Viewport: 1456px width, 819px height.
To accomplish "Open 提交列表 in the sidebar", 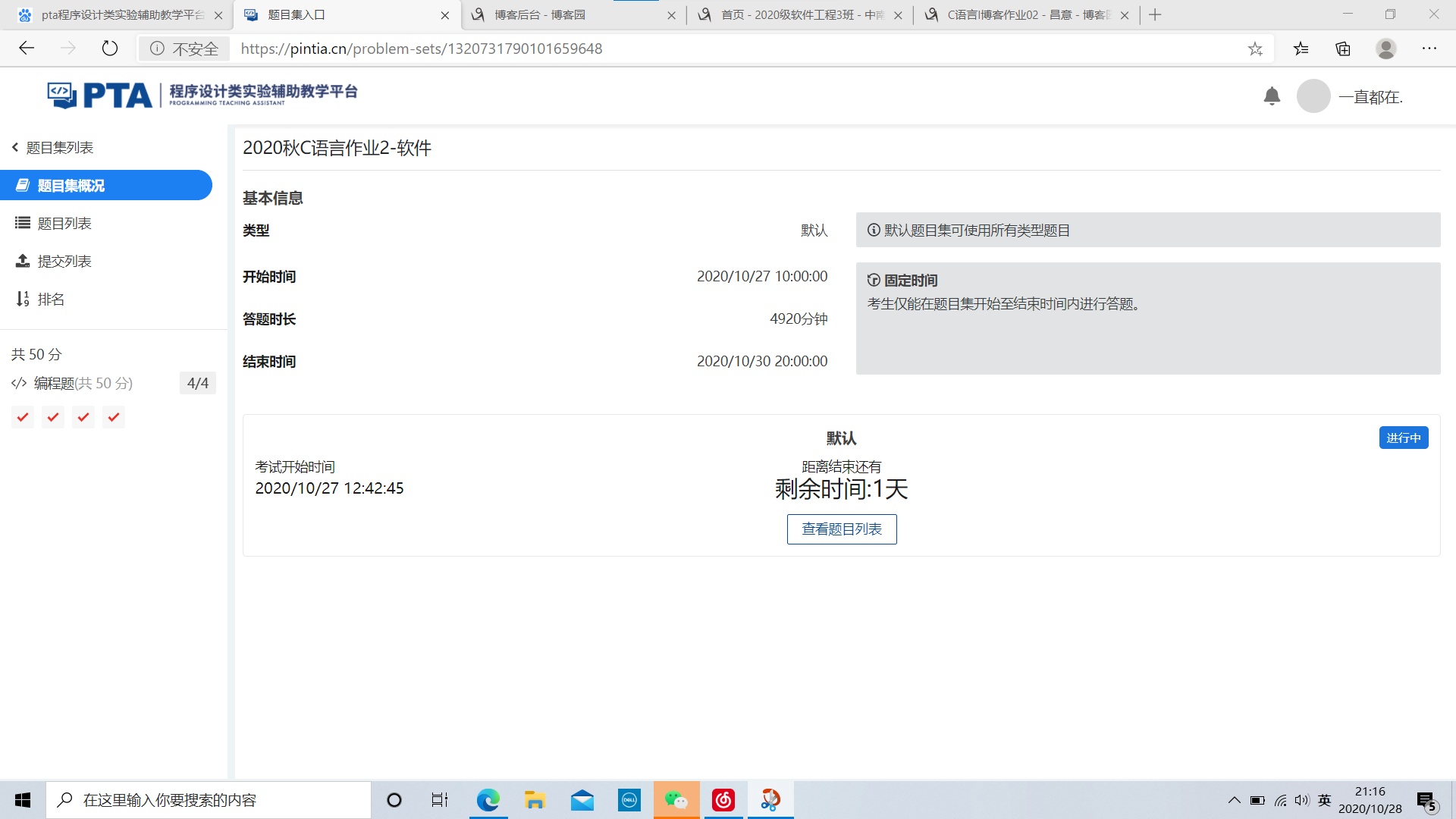I will pos(64,261).
